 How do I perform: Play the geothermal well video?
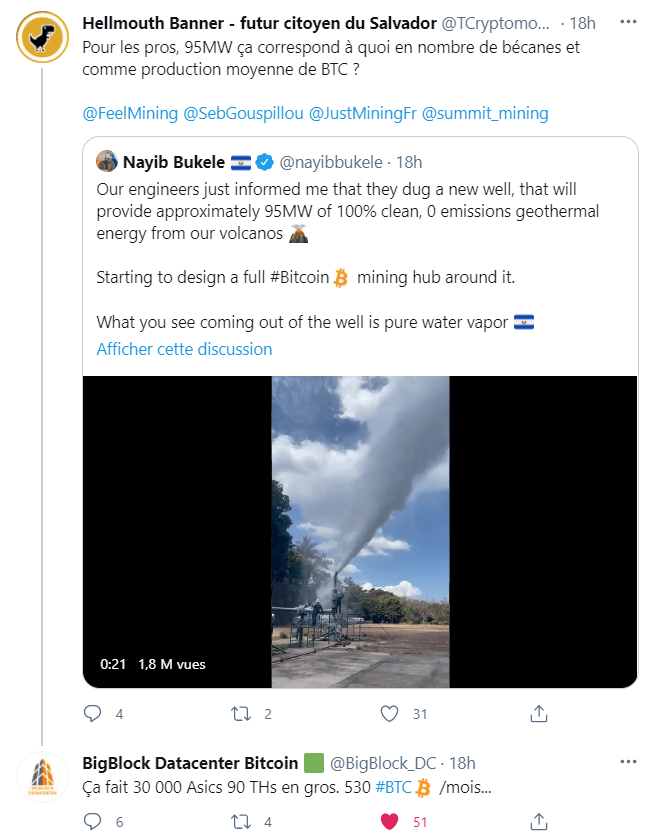[359, 531]
